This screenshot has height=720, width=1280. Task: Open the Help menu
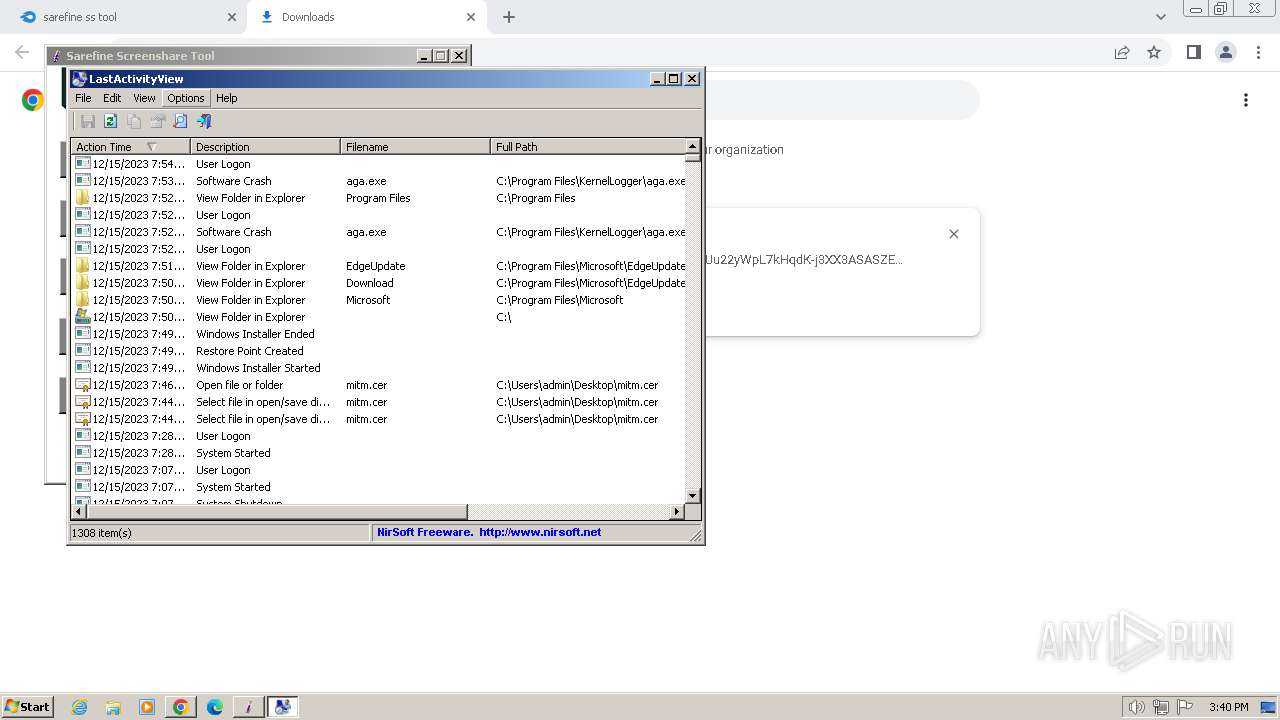[x=227, y=98]
